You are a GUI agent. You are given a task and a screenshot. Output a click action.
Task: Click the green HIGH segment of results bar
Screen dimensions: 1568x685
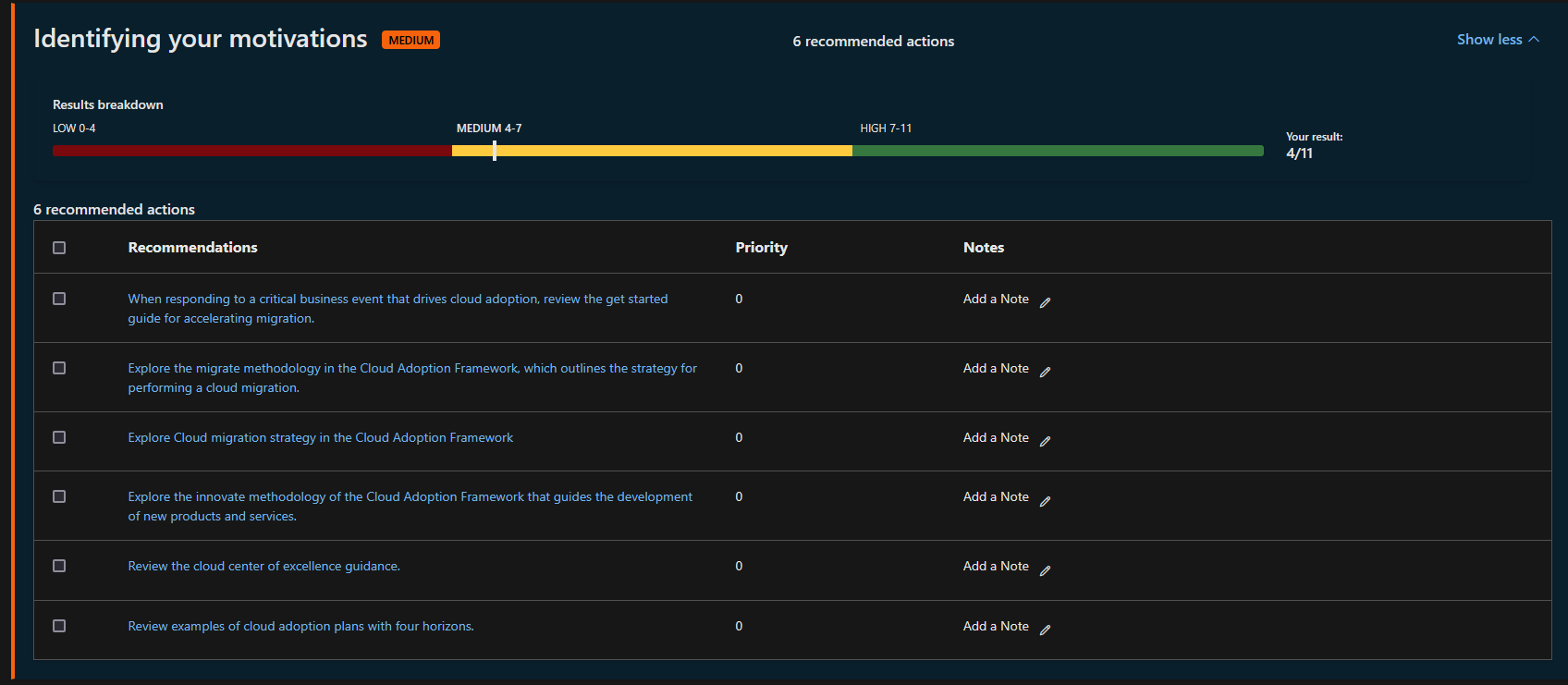coord(1058,151)
